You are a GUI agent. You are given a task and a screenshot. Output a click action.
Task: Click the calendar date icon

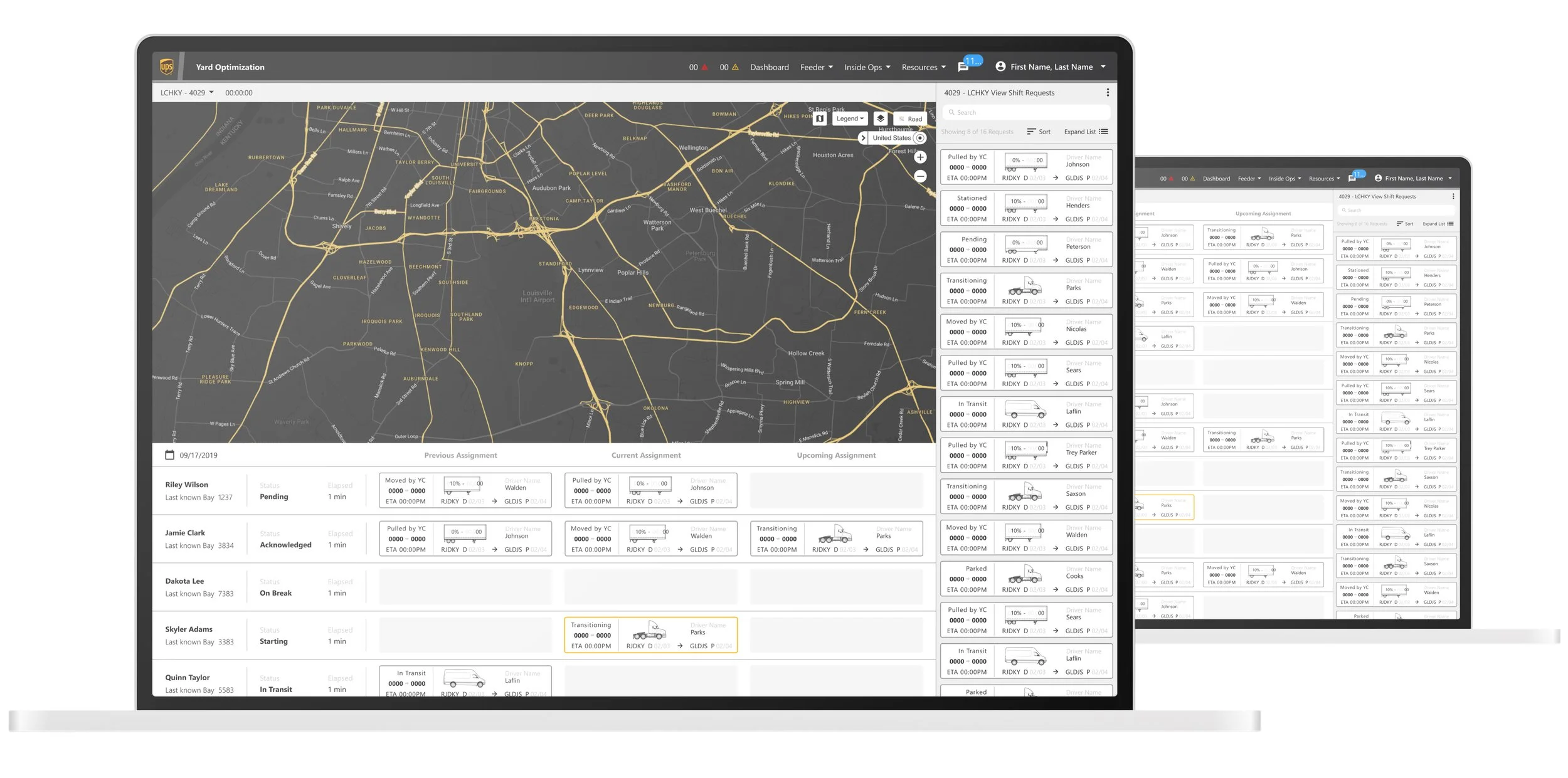pos(169,455)
